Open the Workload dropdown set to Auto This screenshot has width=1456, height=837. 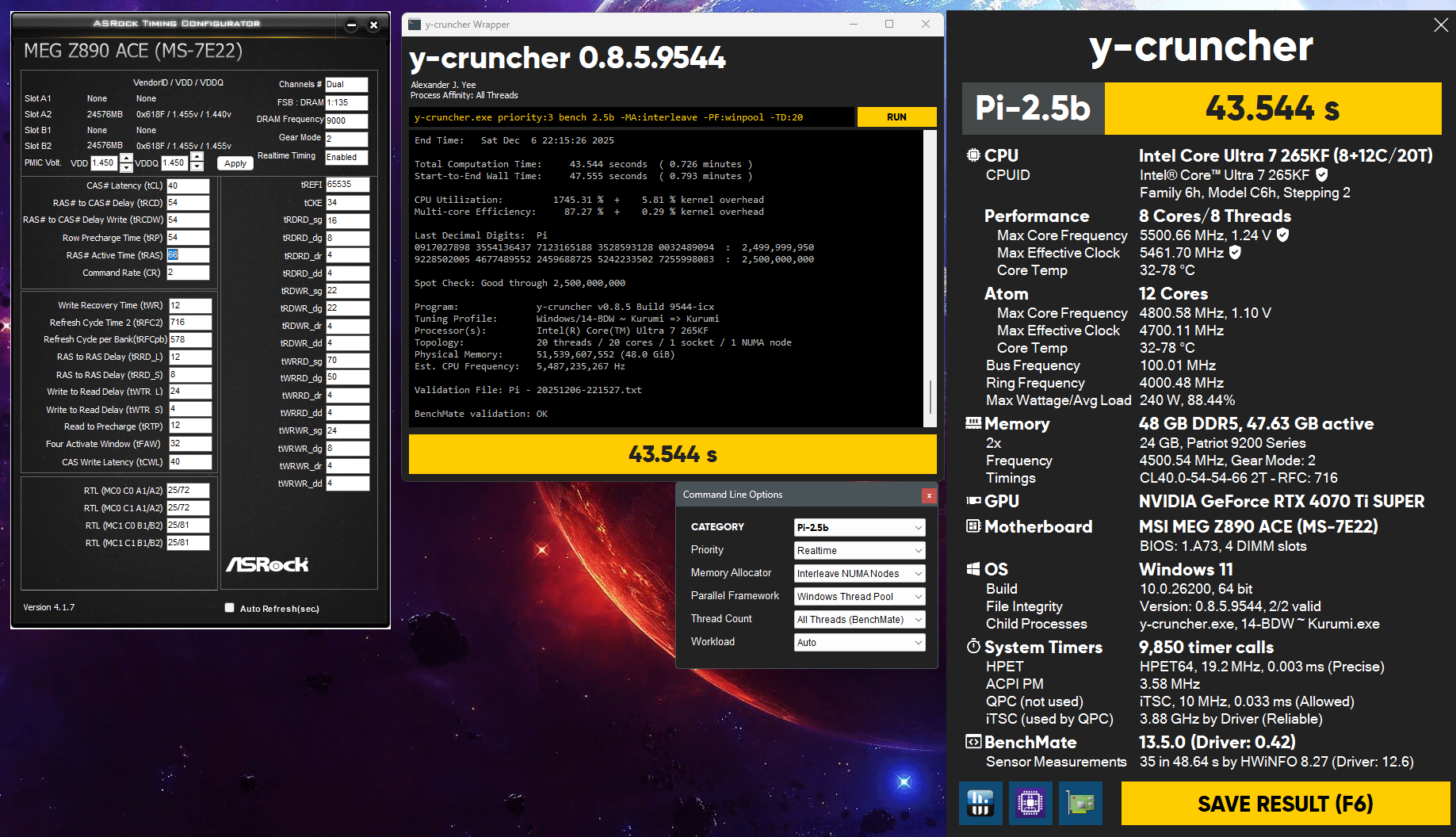click(860, 642)
